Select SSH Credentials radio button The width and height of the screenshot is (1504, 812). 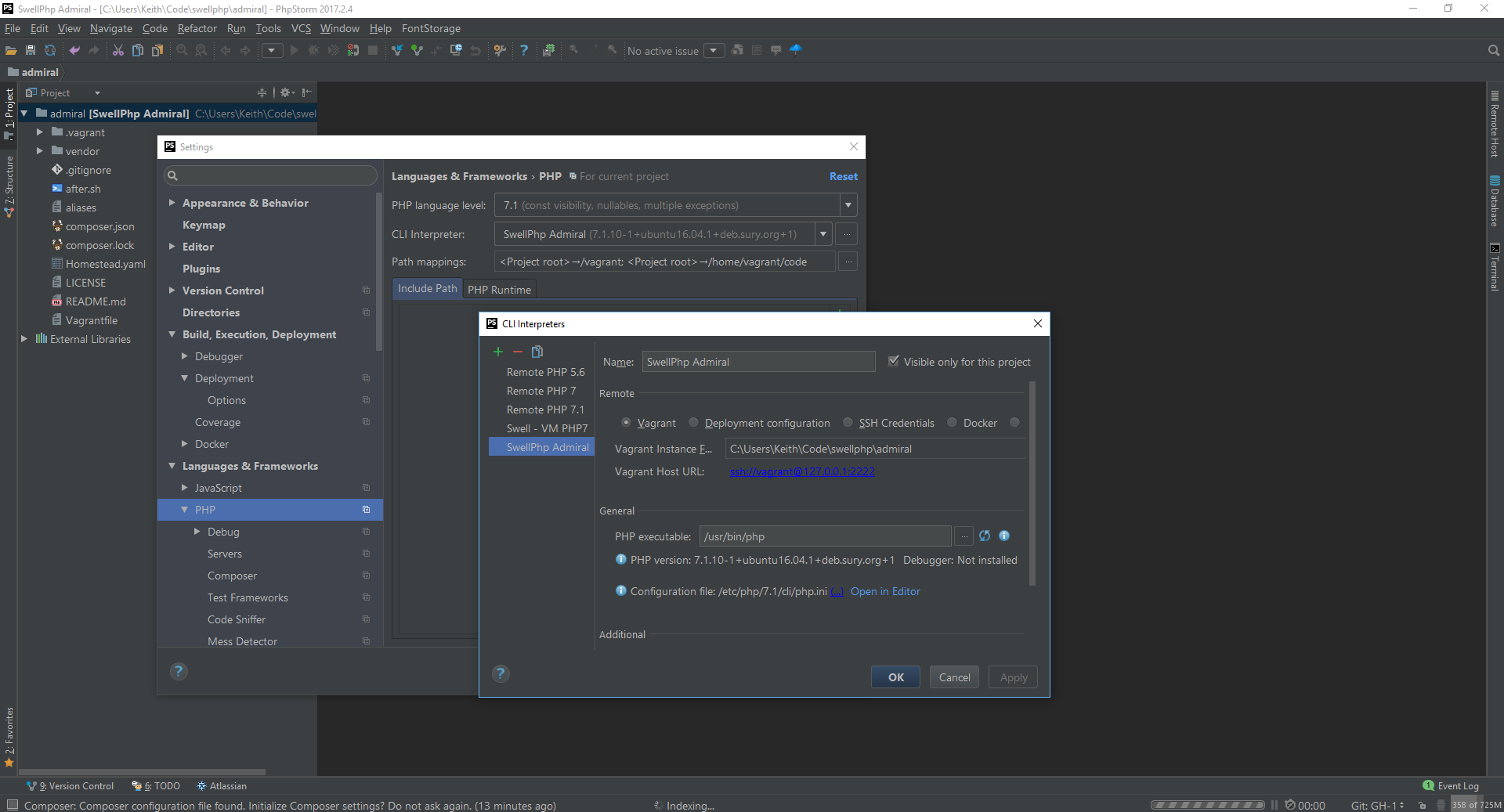848,423
